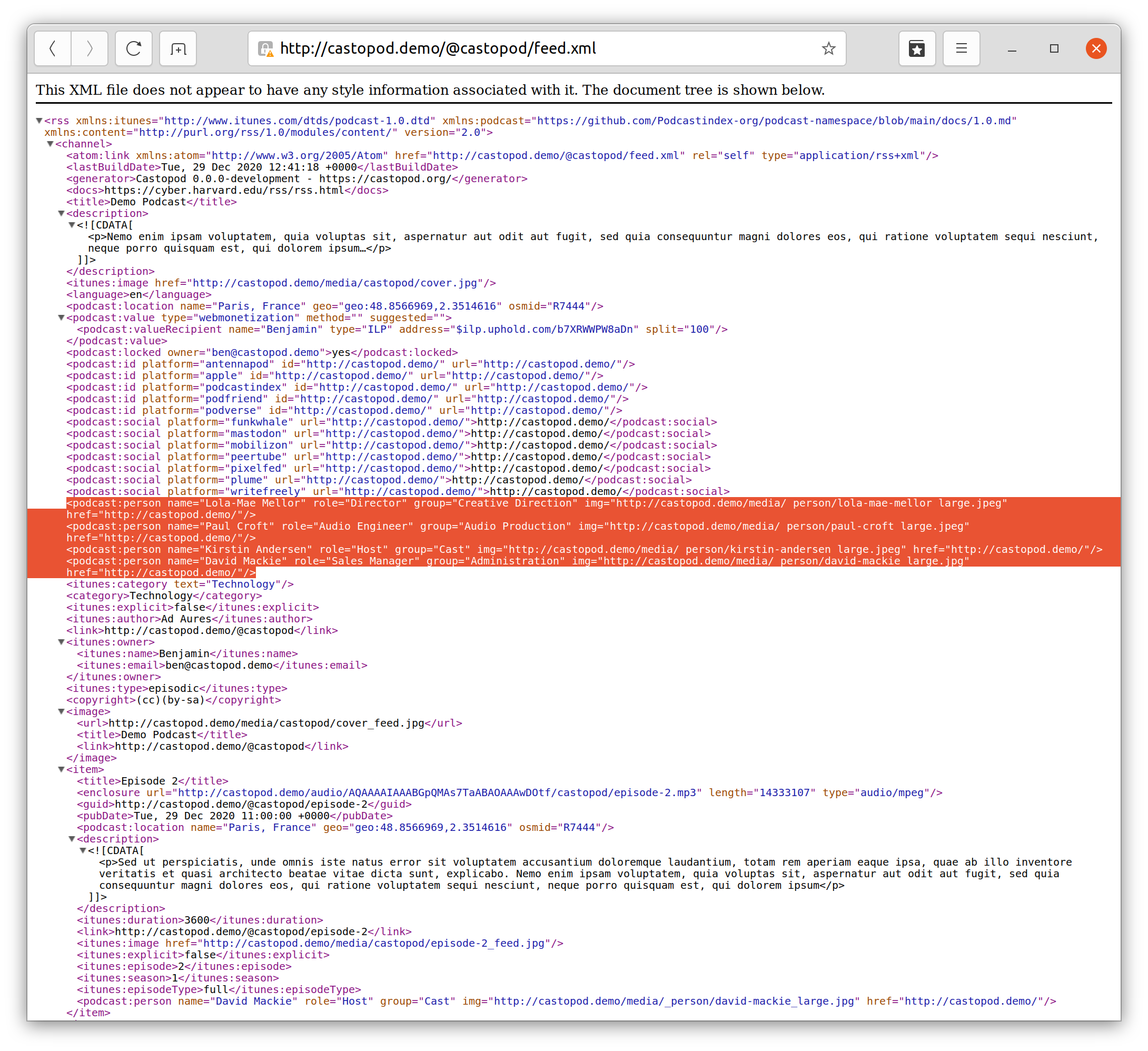
Task: Click the generator Castopod 0.0.0-development line
Action: (x=296, y=179)
